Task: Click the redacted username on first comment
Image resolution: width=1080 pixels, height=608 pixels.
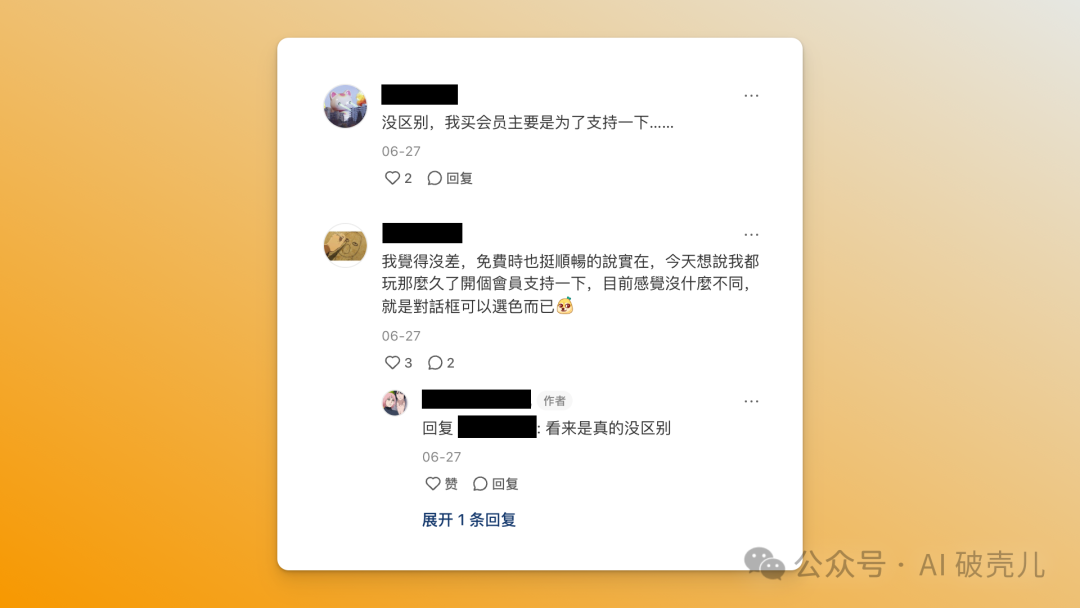Action: (x=419, y=94)
